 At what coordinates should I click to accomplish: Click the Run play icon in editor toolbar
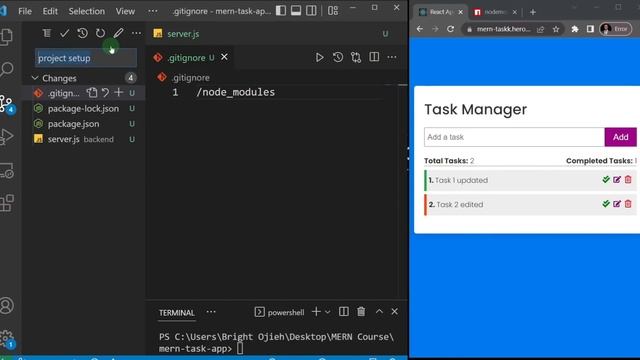[319, 58]
